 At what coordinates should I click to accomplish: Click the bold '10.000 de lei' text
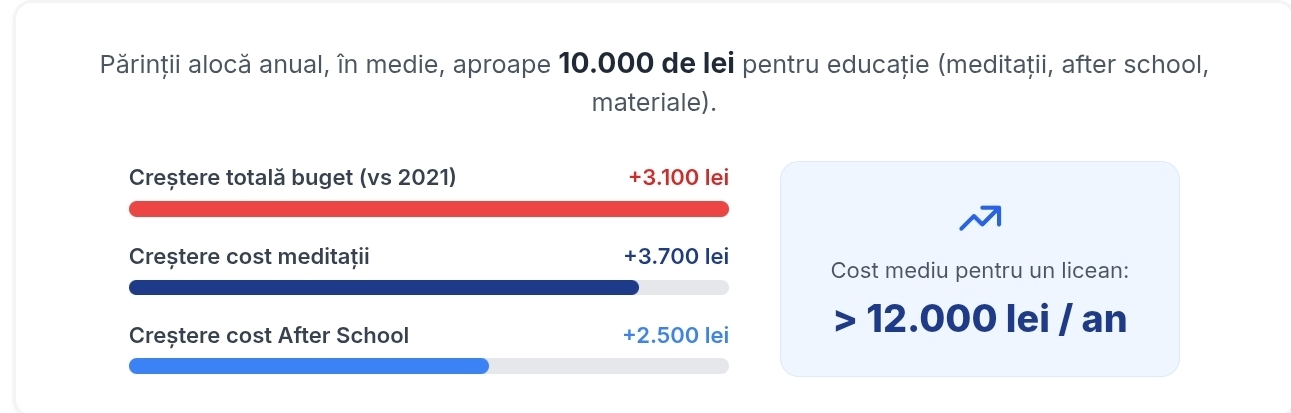pyautogui.click(x=647, y=65)
